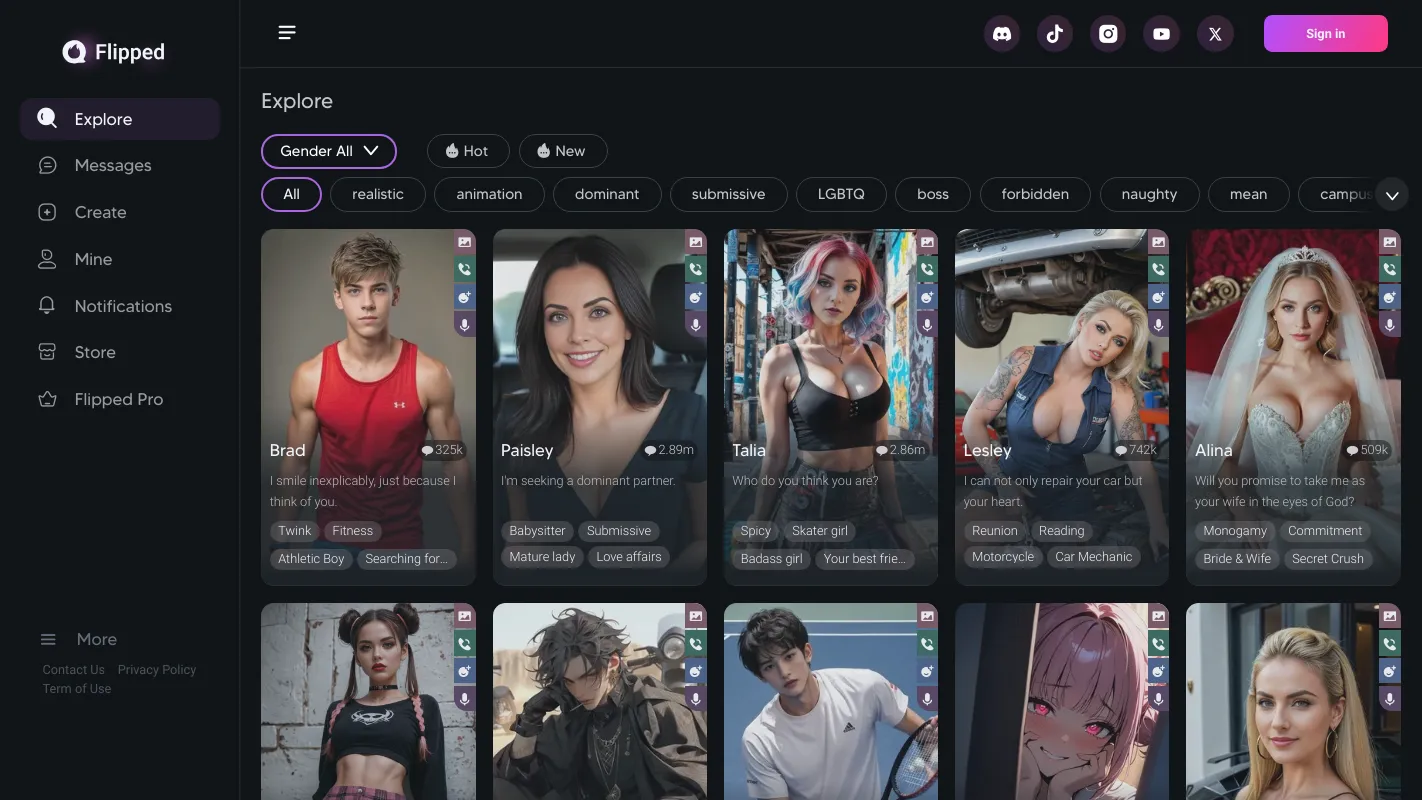Image resolution: width=1422 pixels, height=800 pixels.
Task: Start a voice call on Paisley's card
Action: tap(695, 268)
